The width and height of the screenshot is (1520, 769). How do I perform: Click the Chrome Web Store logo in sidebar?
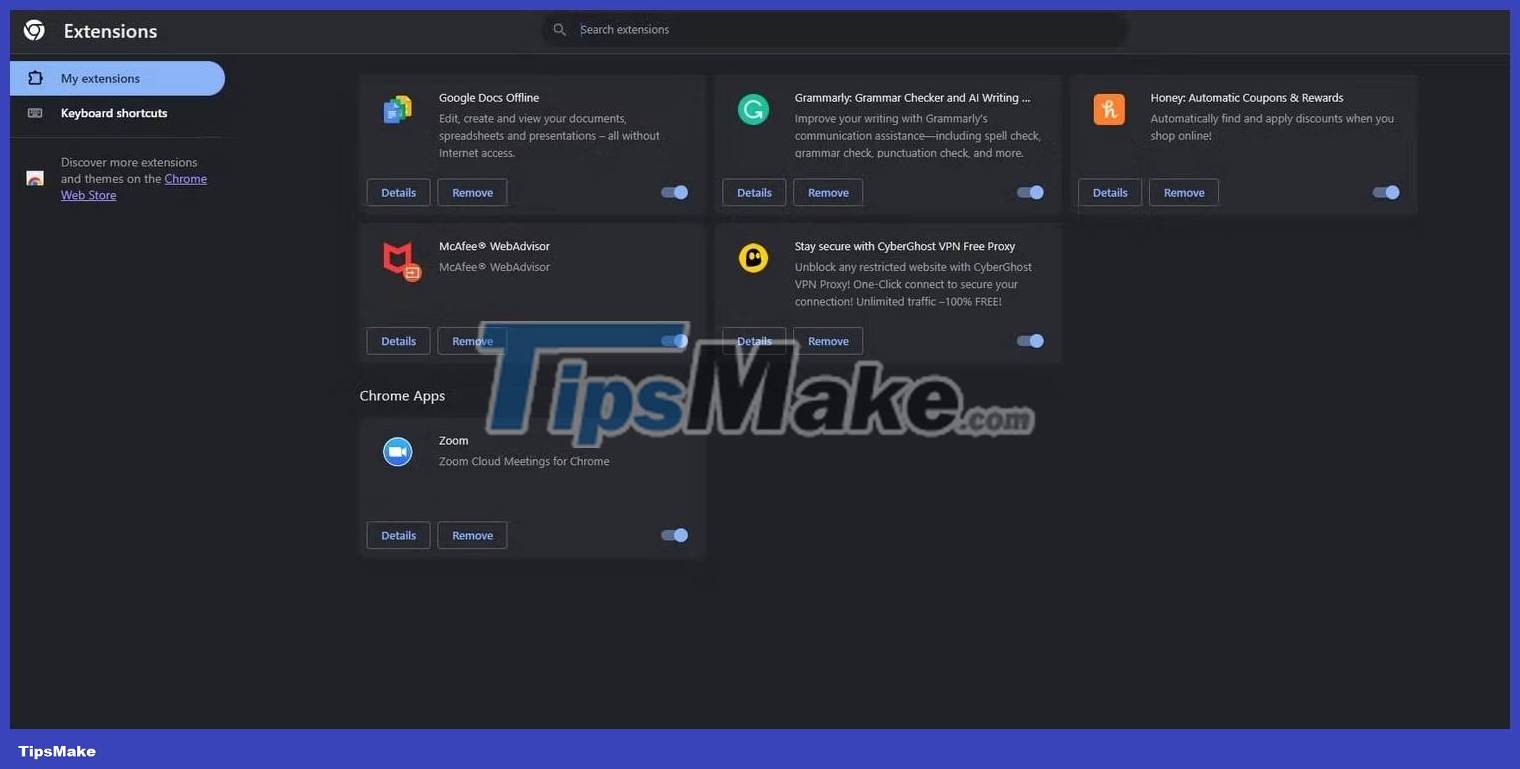[34, 177]
